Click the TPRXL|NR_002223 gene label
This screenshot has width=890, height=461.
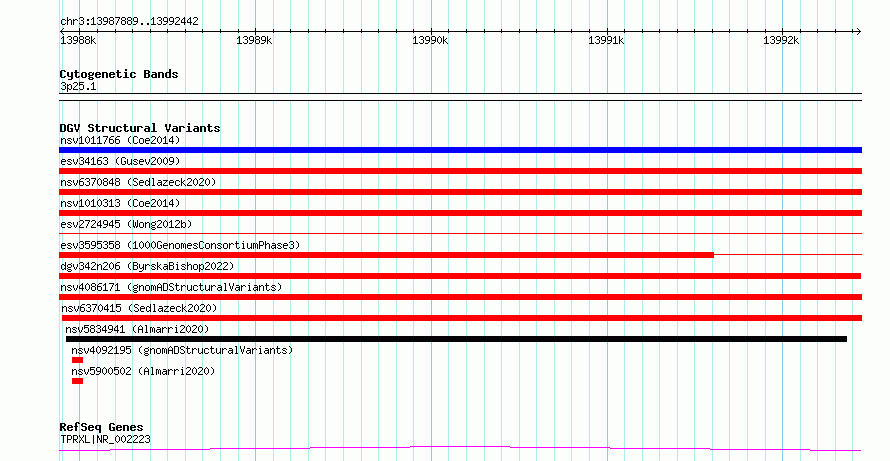click(105, 439)
